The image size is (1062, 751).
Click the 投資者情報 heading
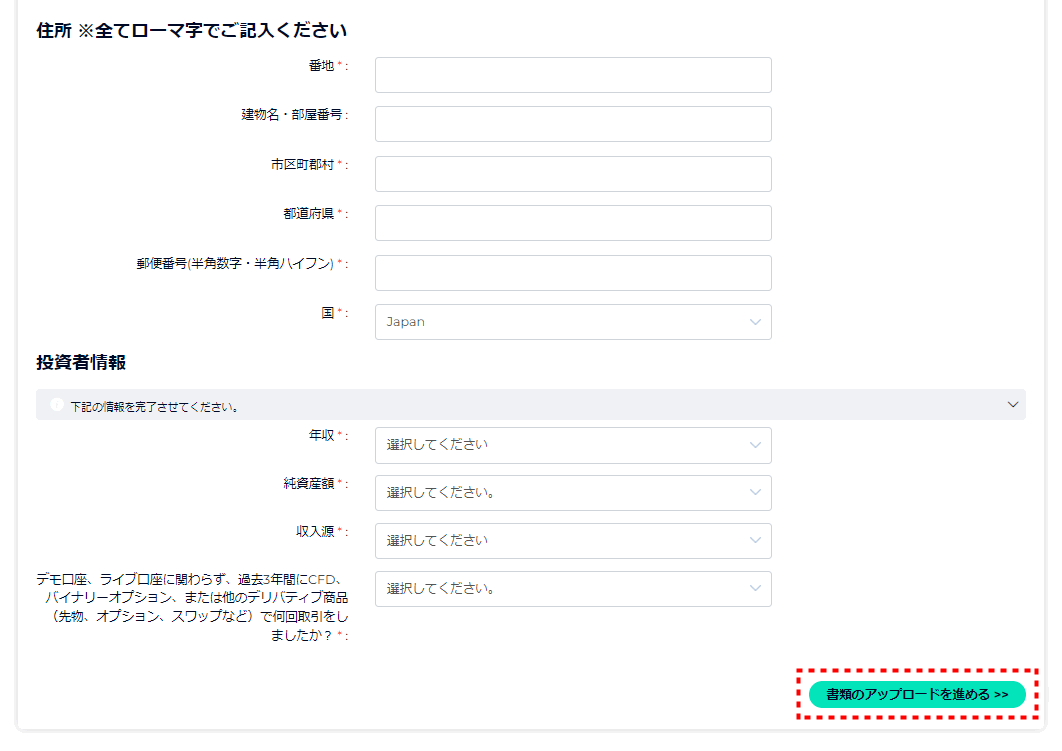click(x=81, y=362)
